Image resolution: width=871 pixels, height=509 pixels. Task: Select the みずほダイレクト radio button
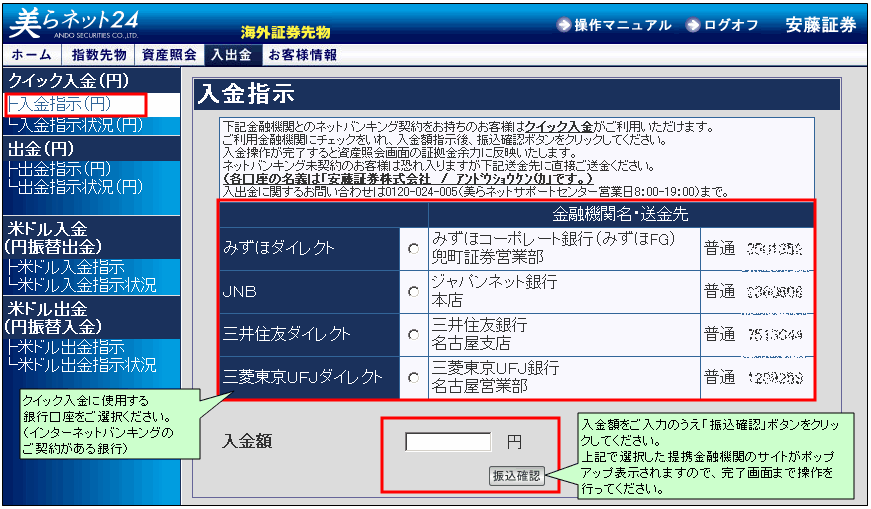(x=413, y=248)
